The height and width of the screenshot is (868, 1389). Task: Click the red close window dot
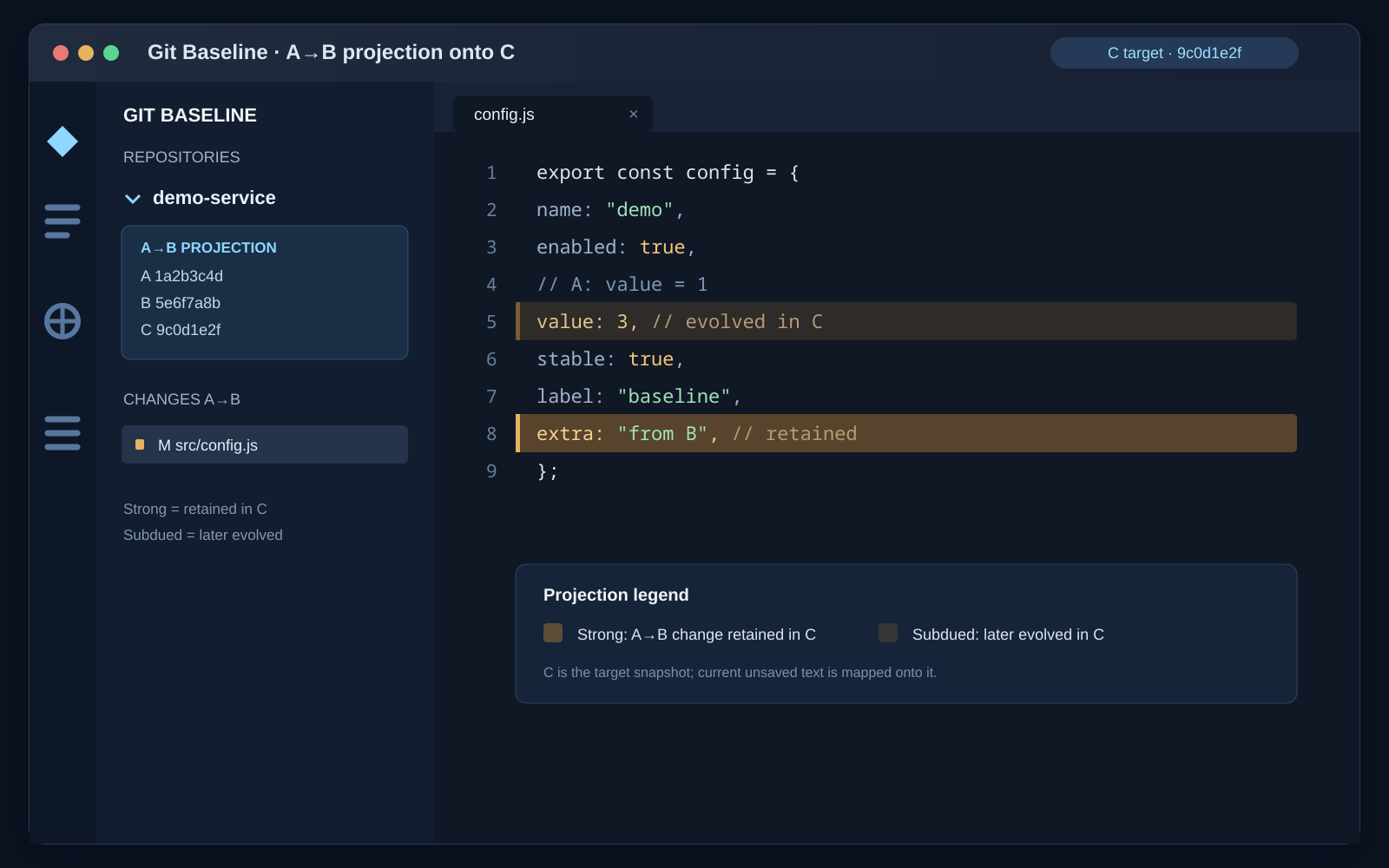[61, 53]
